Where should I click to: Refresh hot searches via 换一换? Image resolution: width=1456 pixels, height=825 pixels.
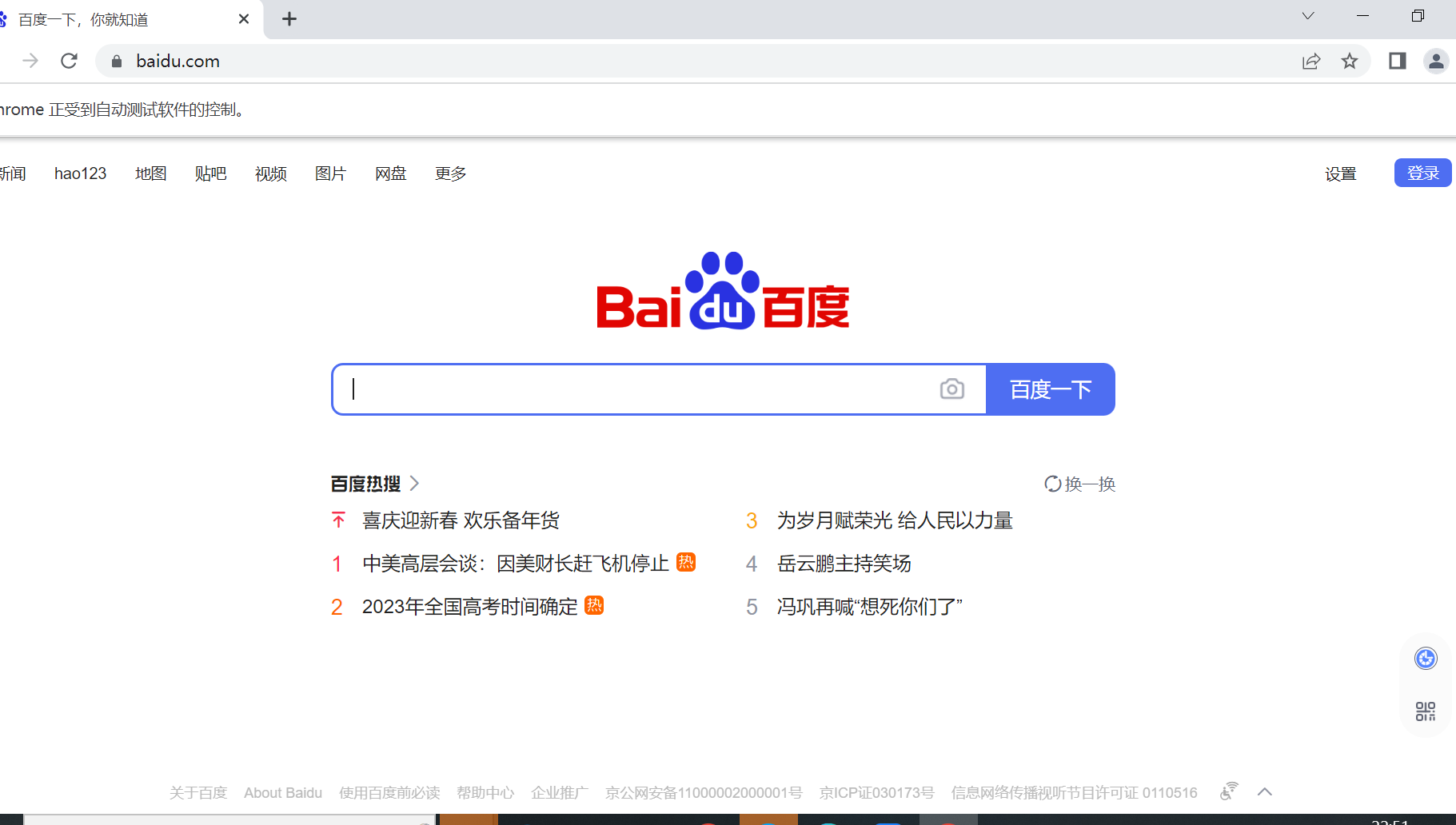pyautogui.click(x=1079, y=484)
